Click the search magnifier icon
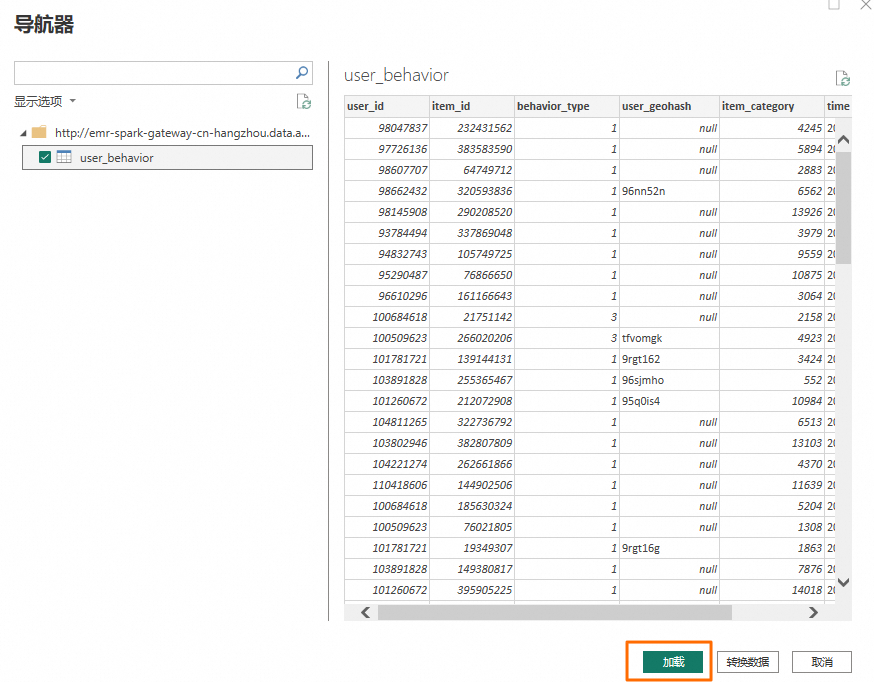 pyautogui.click(x=302, y=72)
